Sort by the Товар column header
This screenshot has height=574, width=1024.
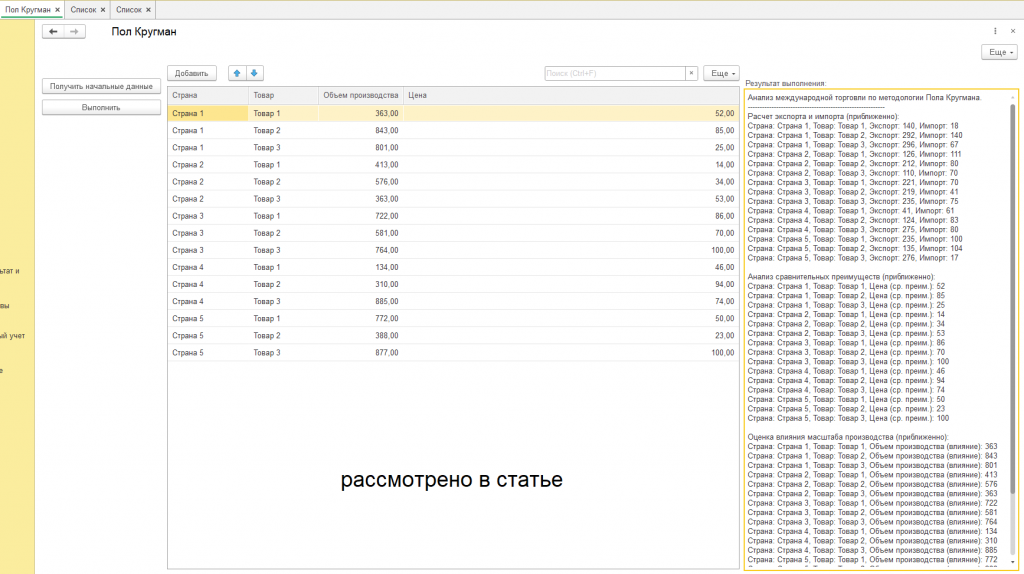tap(283, 95)
